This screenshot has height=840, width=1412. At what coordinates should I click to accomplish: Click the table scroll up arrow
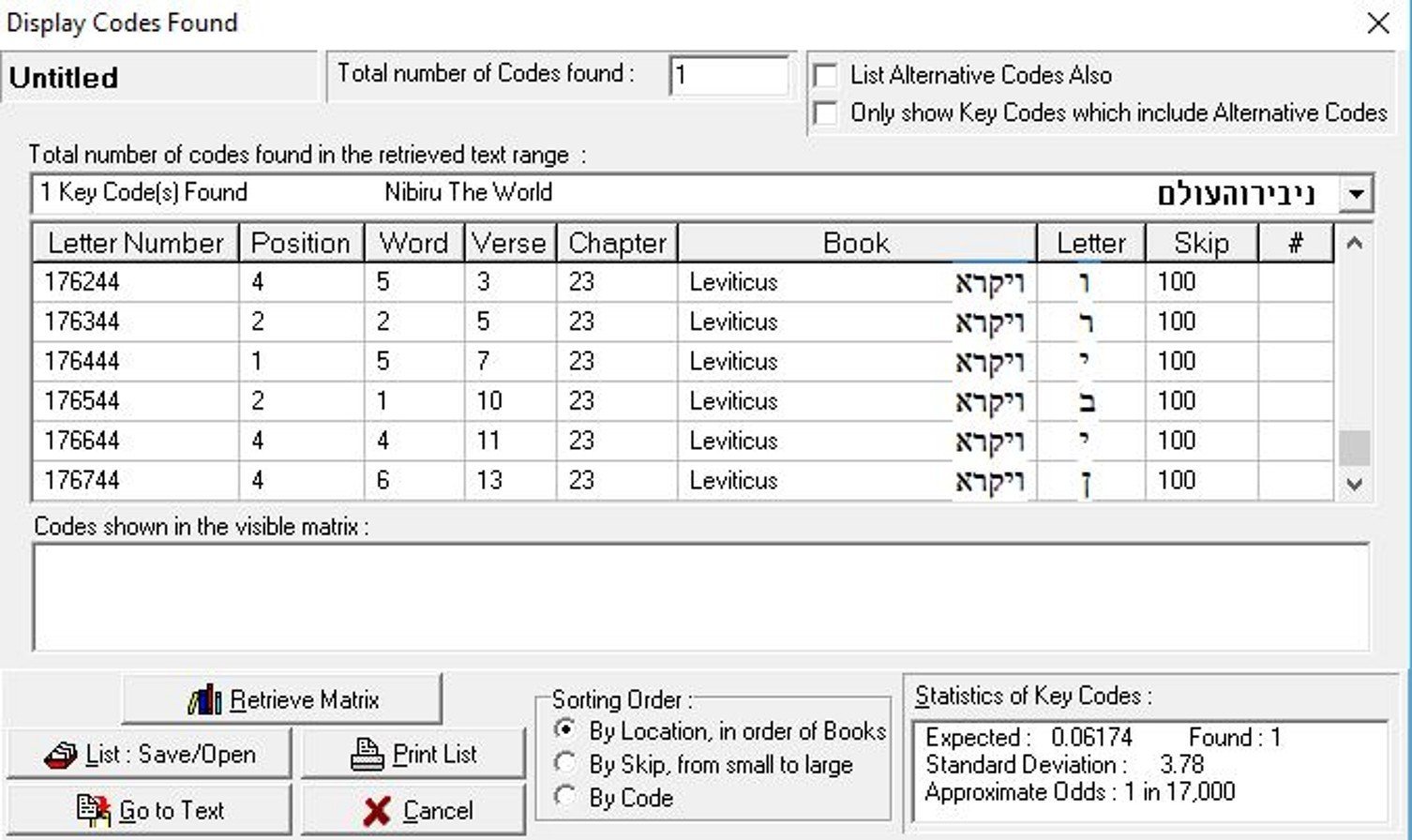1354,244
